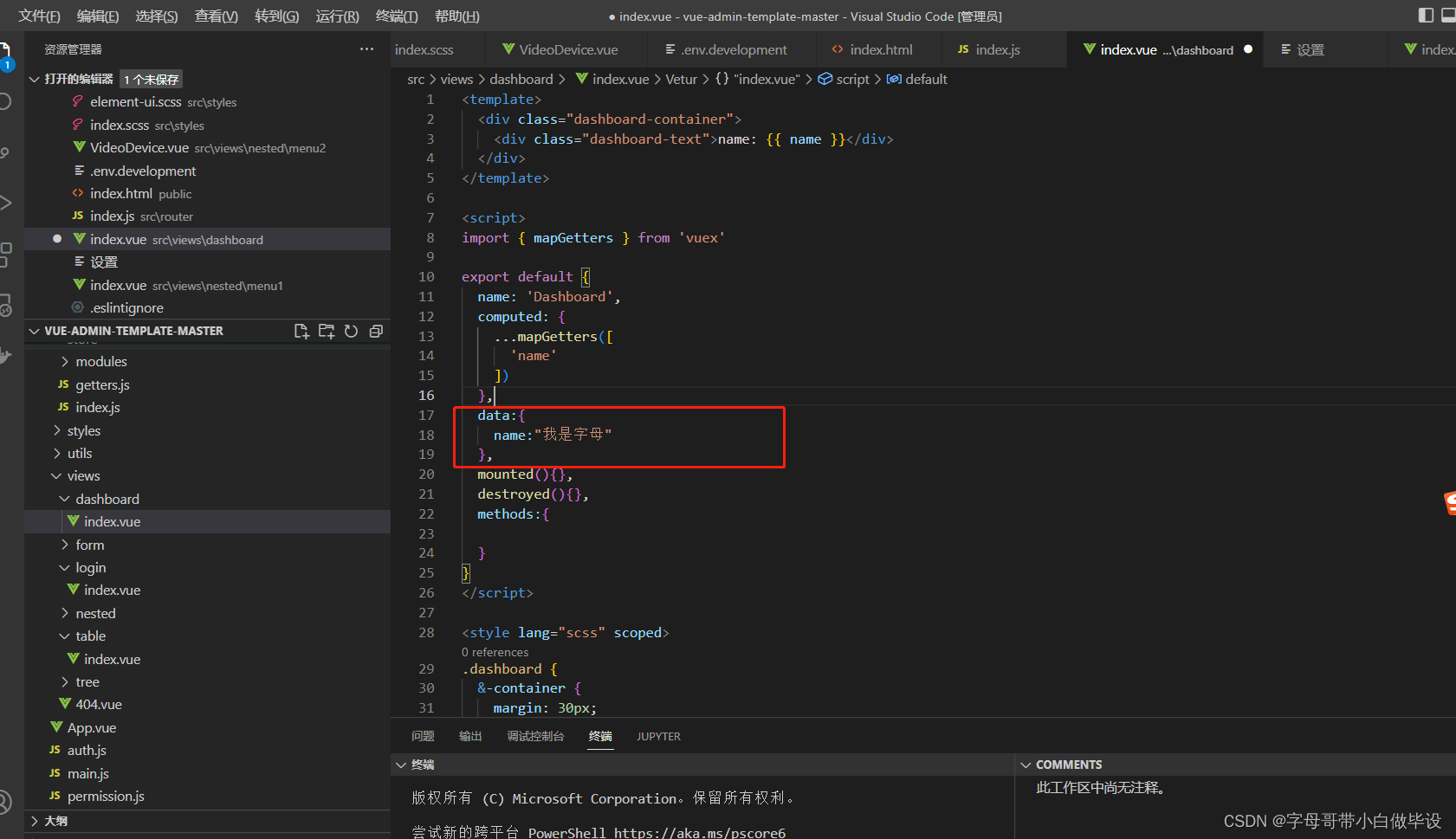Open 转到 menu

click(277, 16)
